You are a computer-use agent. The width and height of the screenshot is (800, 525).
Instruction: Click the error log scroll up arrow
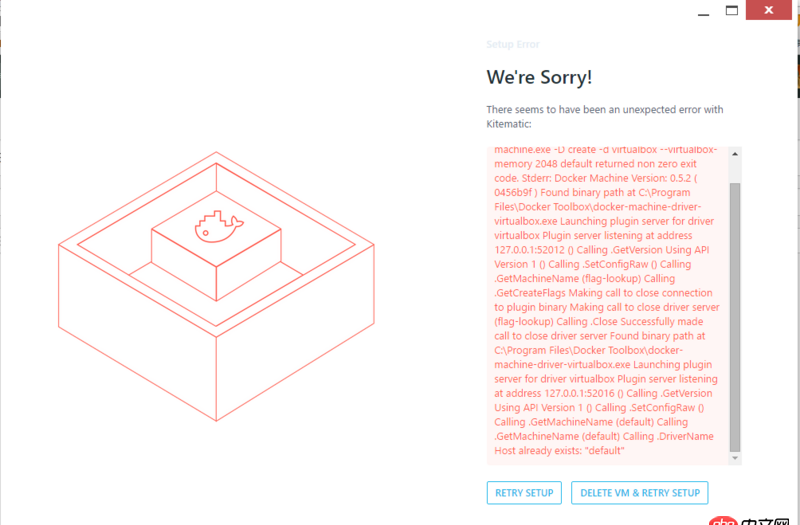(735, 154)
